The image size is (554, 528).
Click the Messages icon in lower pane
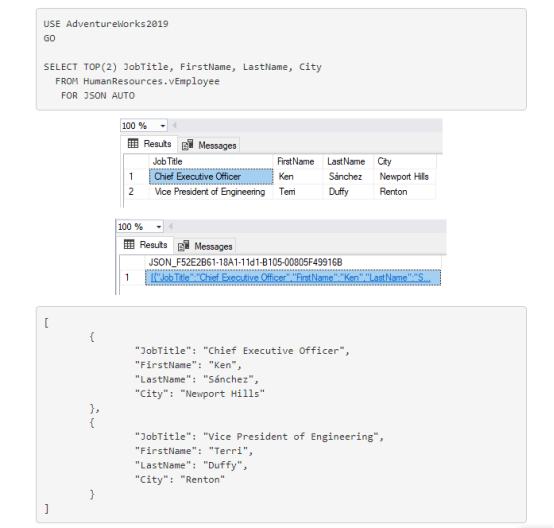(x=183, y=246)
